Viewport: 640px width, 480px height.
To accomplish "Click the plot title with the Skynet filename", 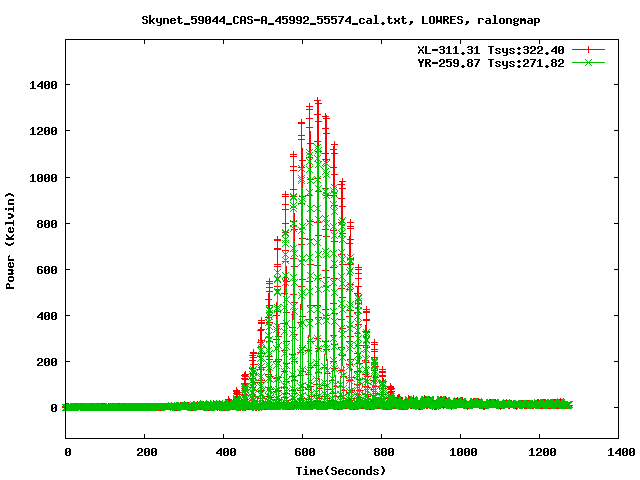I will (341, 20).
